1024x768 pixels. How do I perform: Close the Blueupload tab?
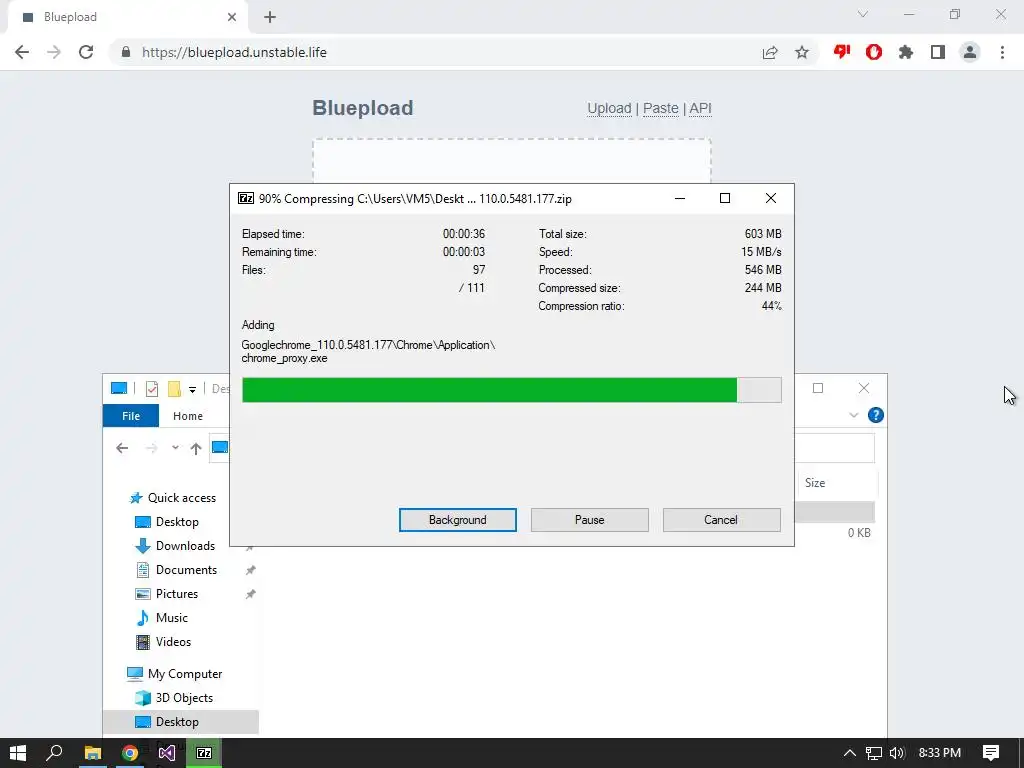pyautogui.click(x=232, y=17)
